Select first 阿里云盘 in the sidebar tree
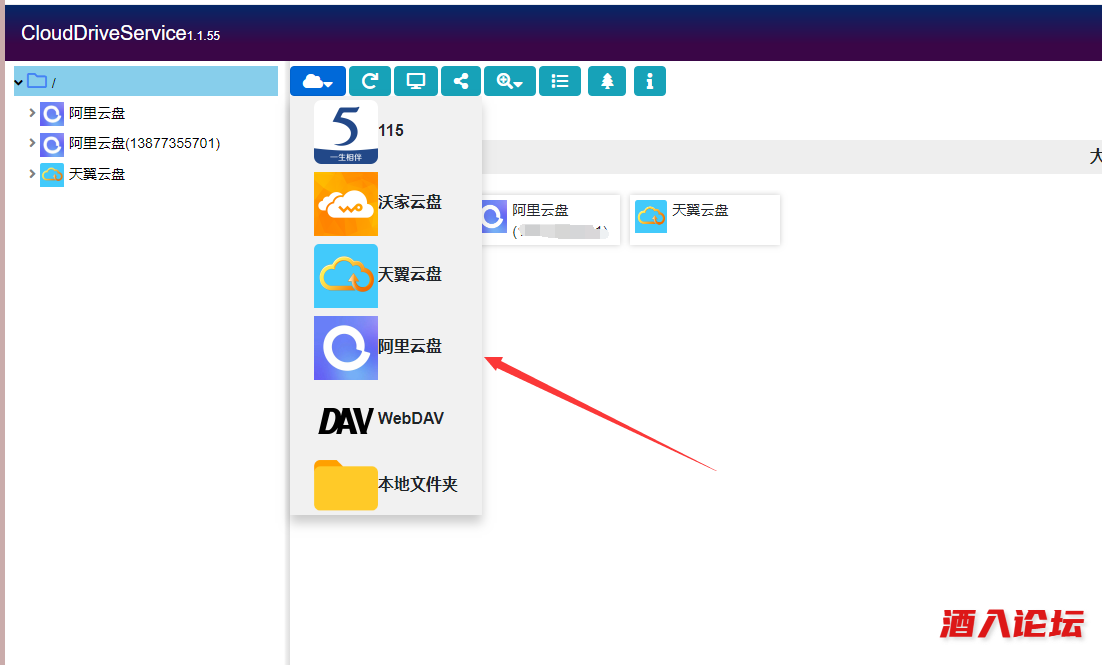The image size is (1102, 665). (97, 113)
